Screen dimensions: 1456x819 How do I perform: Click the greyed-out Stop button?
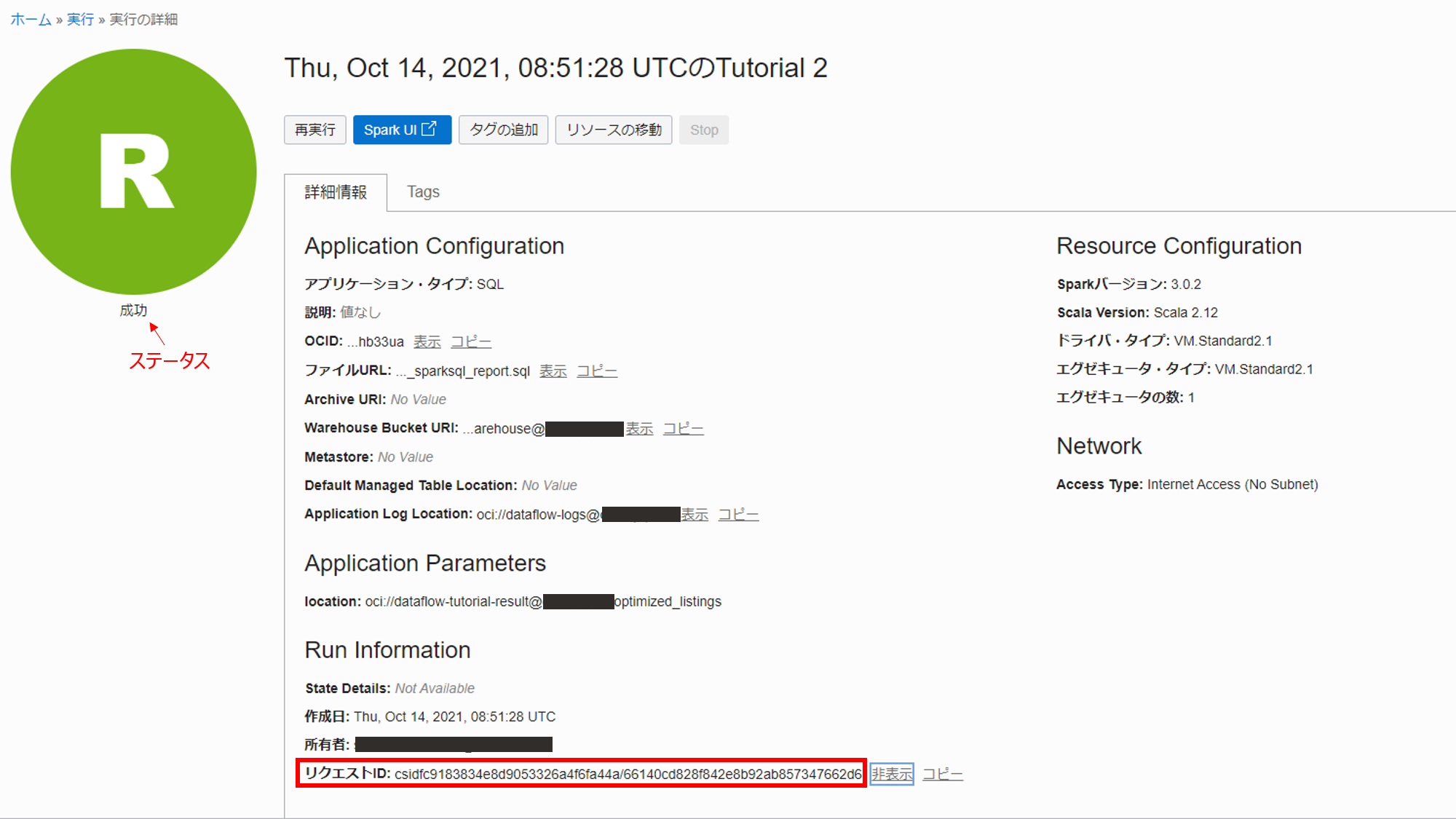tap(703, 130)
